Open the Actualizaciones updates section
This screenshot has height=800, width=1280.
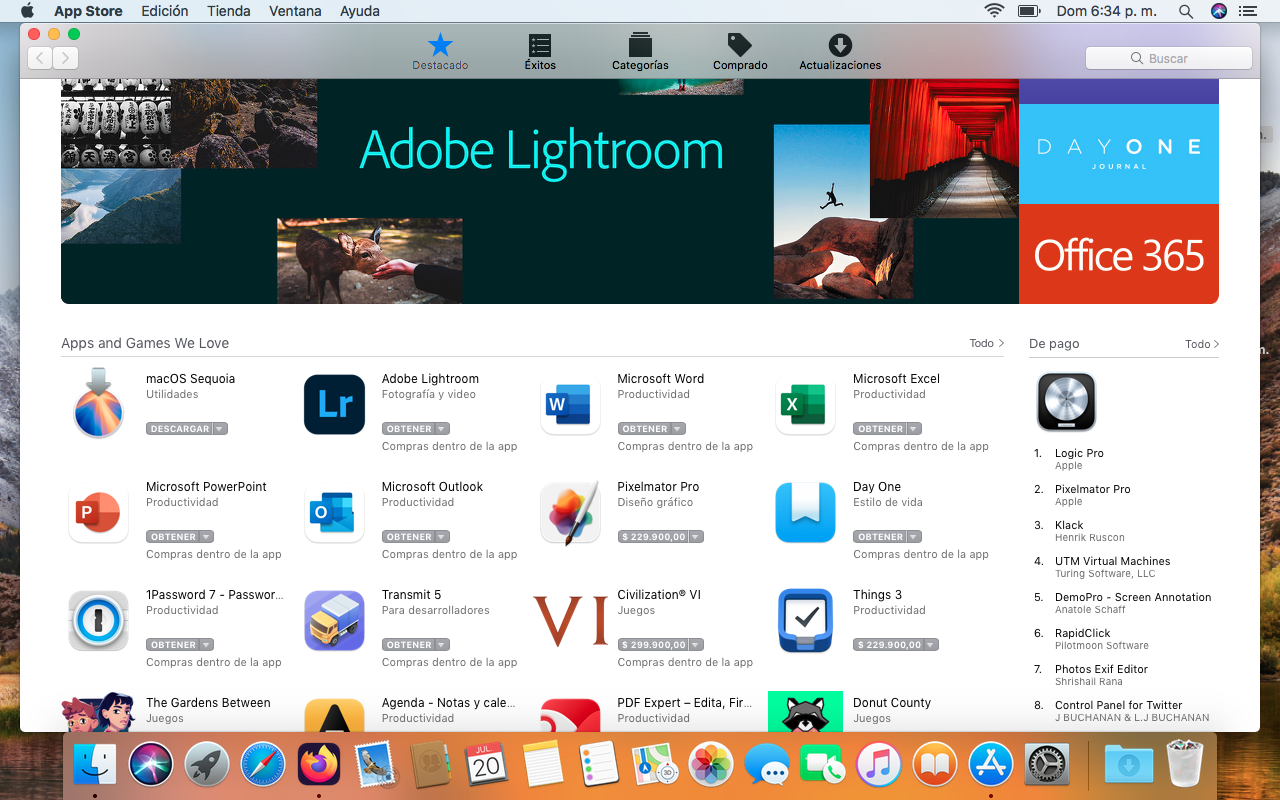[840, 52]
